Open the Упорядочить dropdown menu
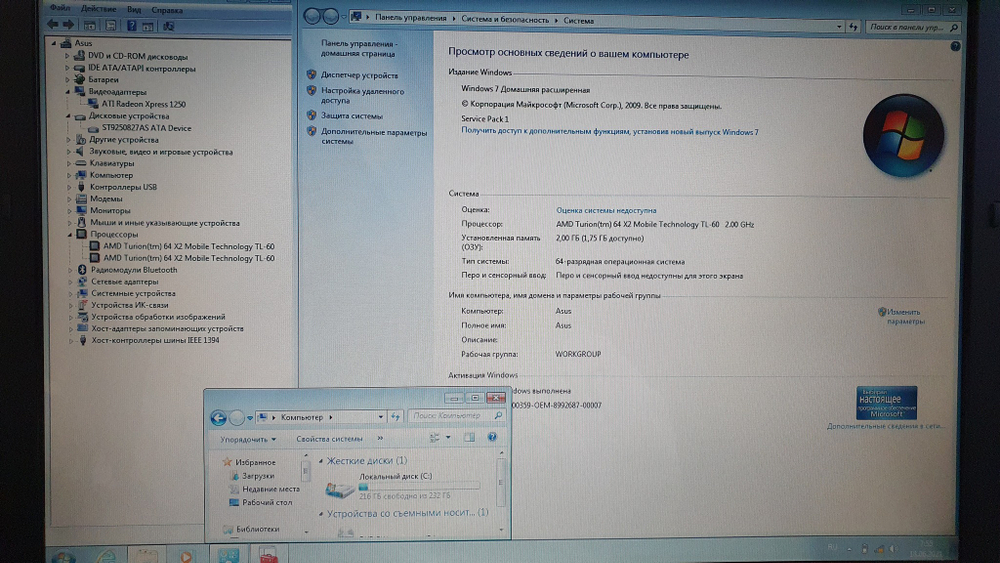This screenshot has width=1000, height=563. point(248,439)
